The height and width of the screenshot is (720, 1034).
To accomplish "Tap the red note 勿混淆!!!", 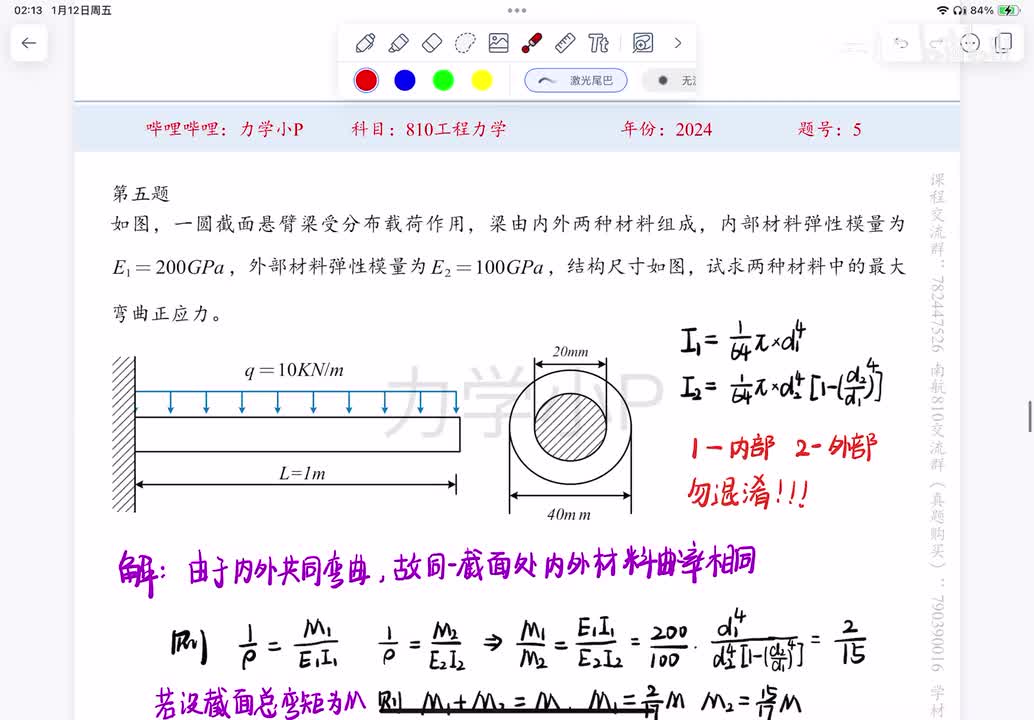I will [x=747, y=492].
